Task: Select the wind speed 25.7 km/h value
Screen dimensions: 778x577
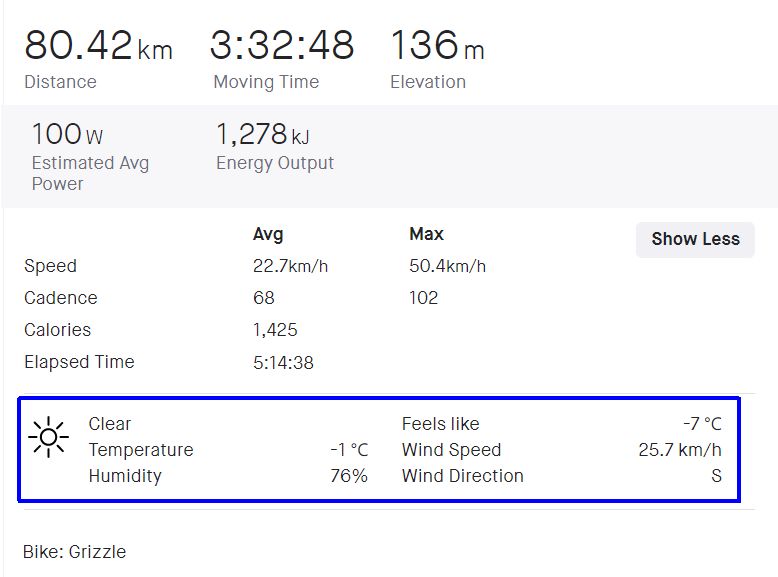Action: [680, 450]
